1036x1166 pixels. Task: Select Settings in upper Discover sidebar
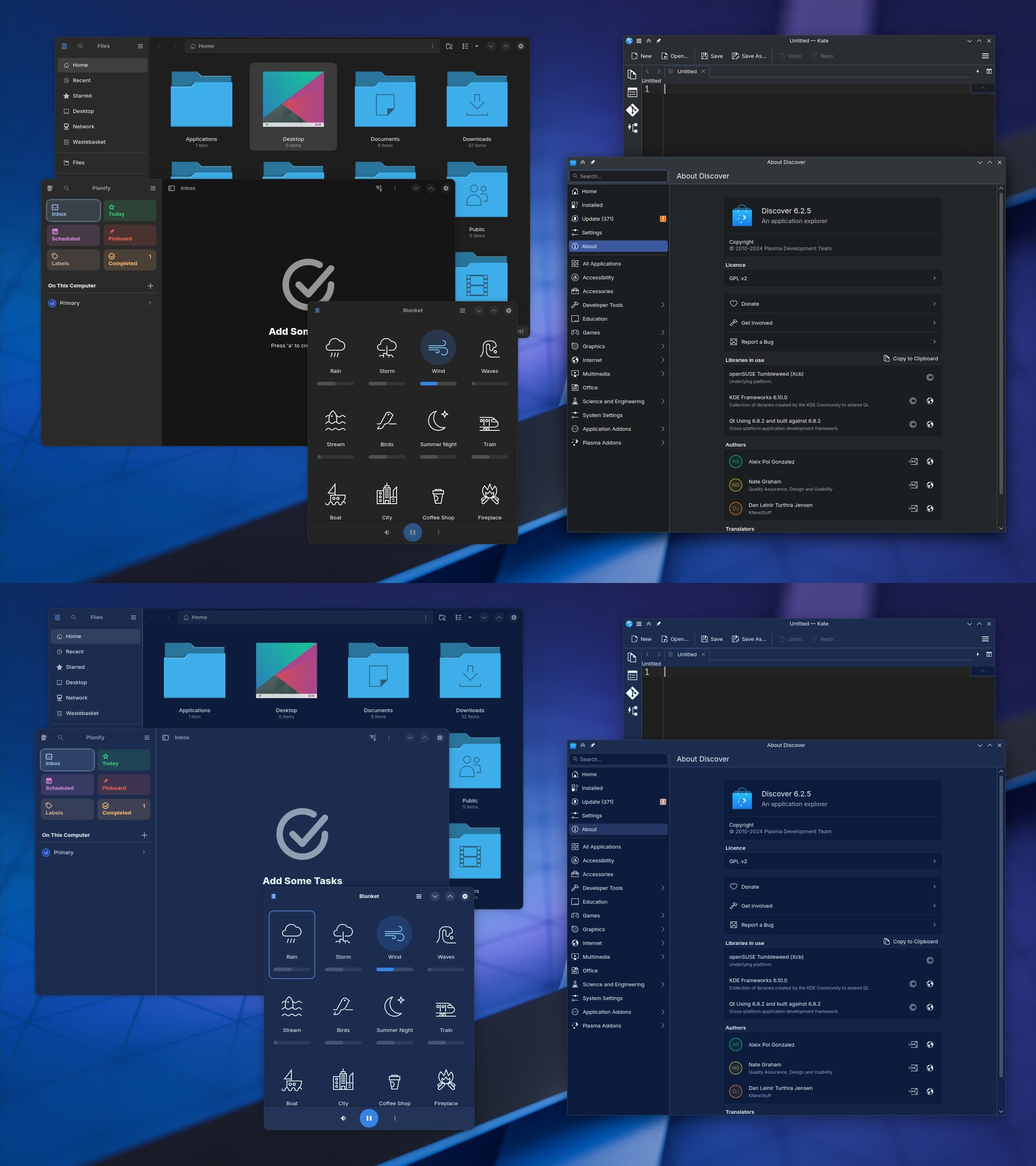(x=618, y=232)
